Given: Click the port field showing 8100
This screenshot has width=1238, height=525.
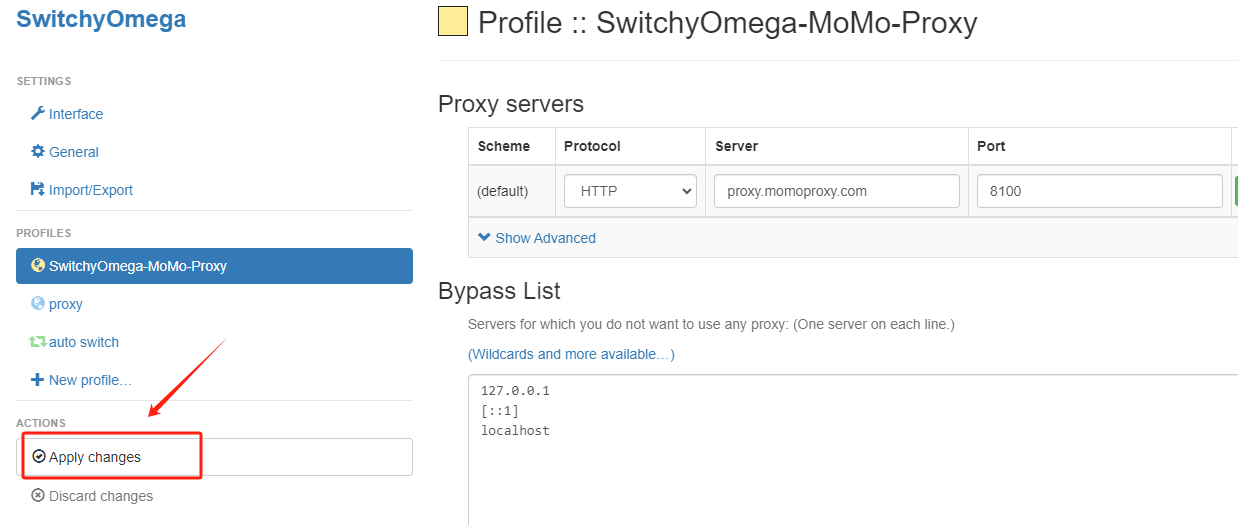Looking at the screenshot, I should 1100,191.
